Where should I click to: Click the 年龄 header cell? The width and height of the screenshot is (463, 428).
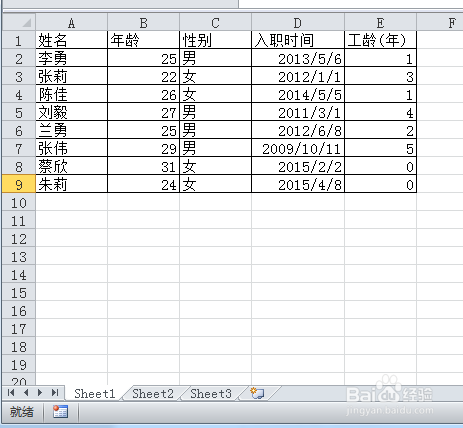(x=144, y=40)
